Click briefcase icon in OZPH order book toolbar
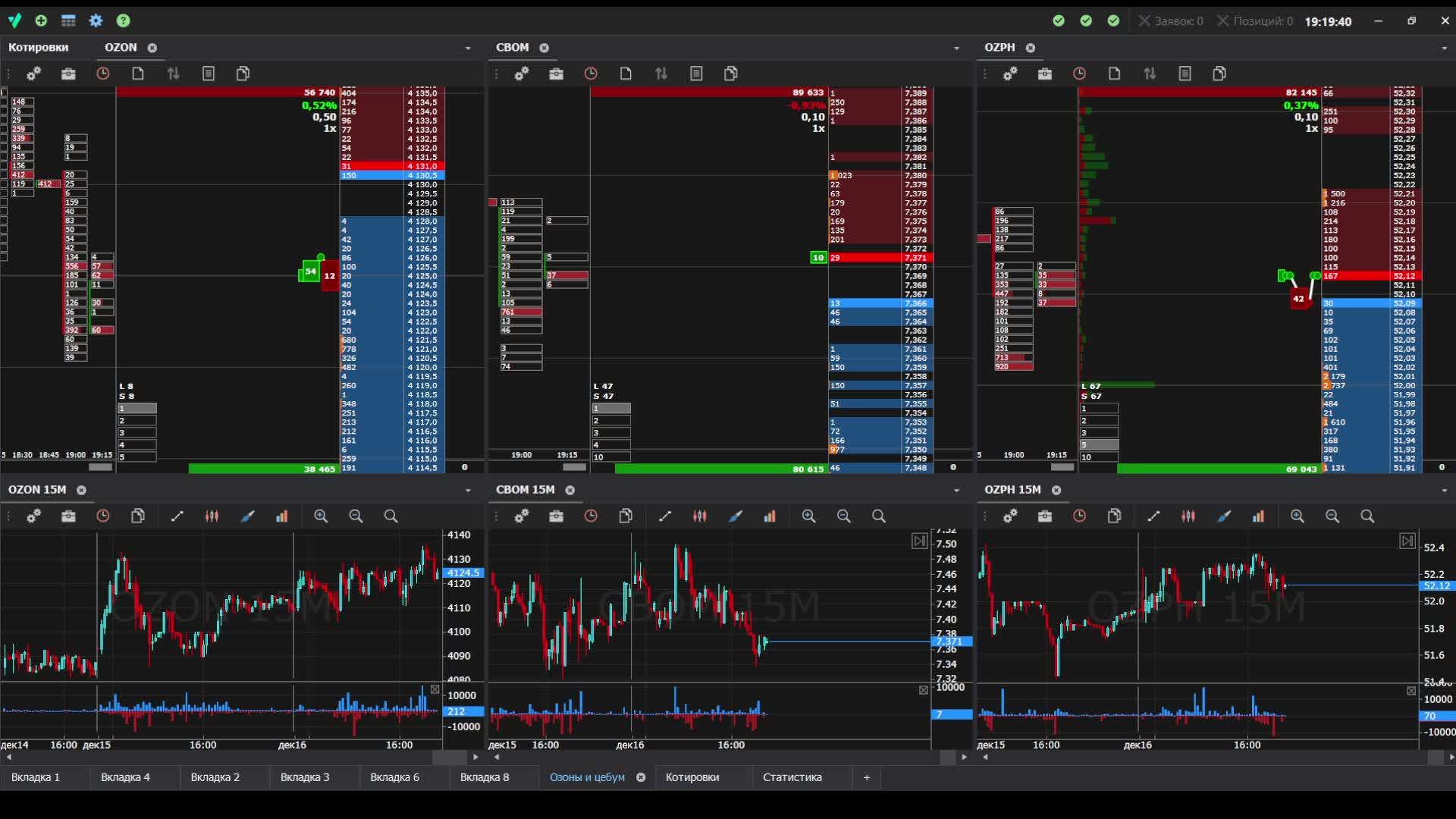 (x=1045, y=74)
